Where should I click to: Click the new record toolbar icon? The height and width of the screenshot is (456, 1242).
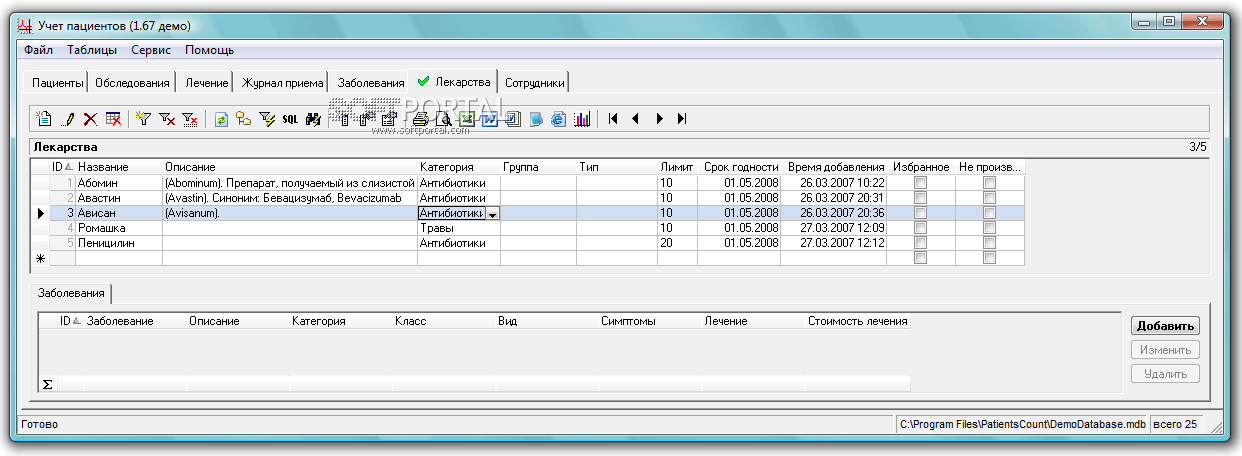click(44, 119)
